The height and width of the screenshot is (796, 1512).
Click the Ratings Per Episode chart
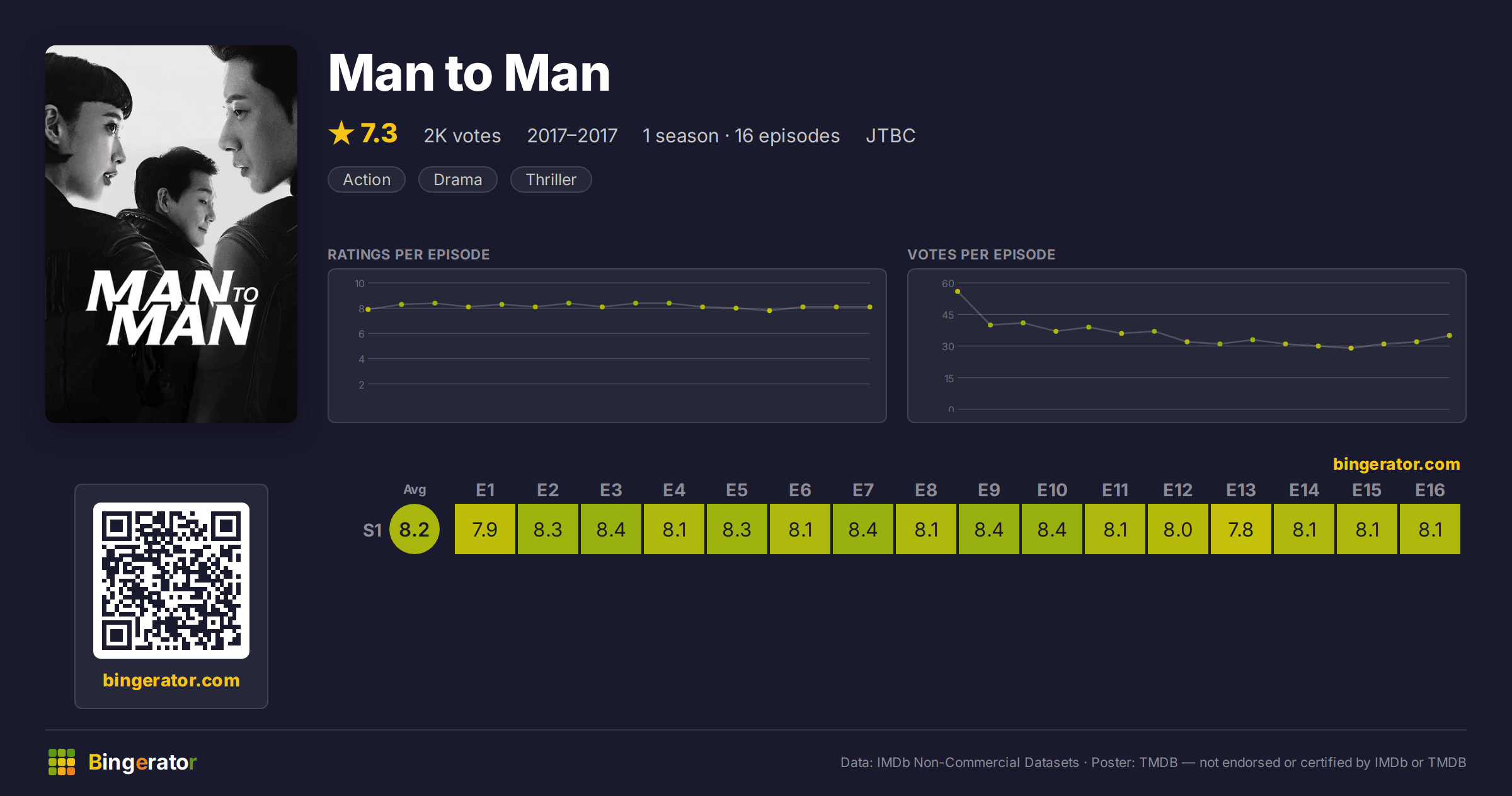coord(607,346)
